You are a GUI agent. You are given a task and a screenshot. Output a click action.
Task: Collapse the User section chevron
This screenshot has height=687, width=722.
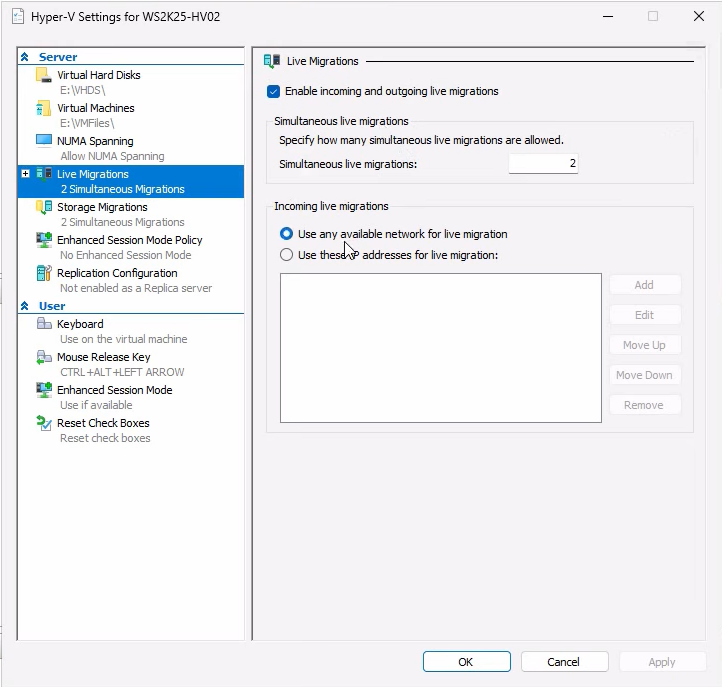(25, 306)
